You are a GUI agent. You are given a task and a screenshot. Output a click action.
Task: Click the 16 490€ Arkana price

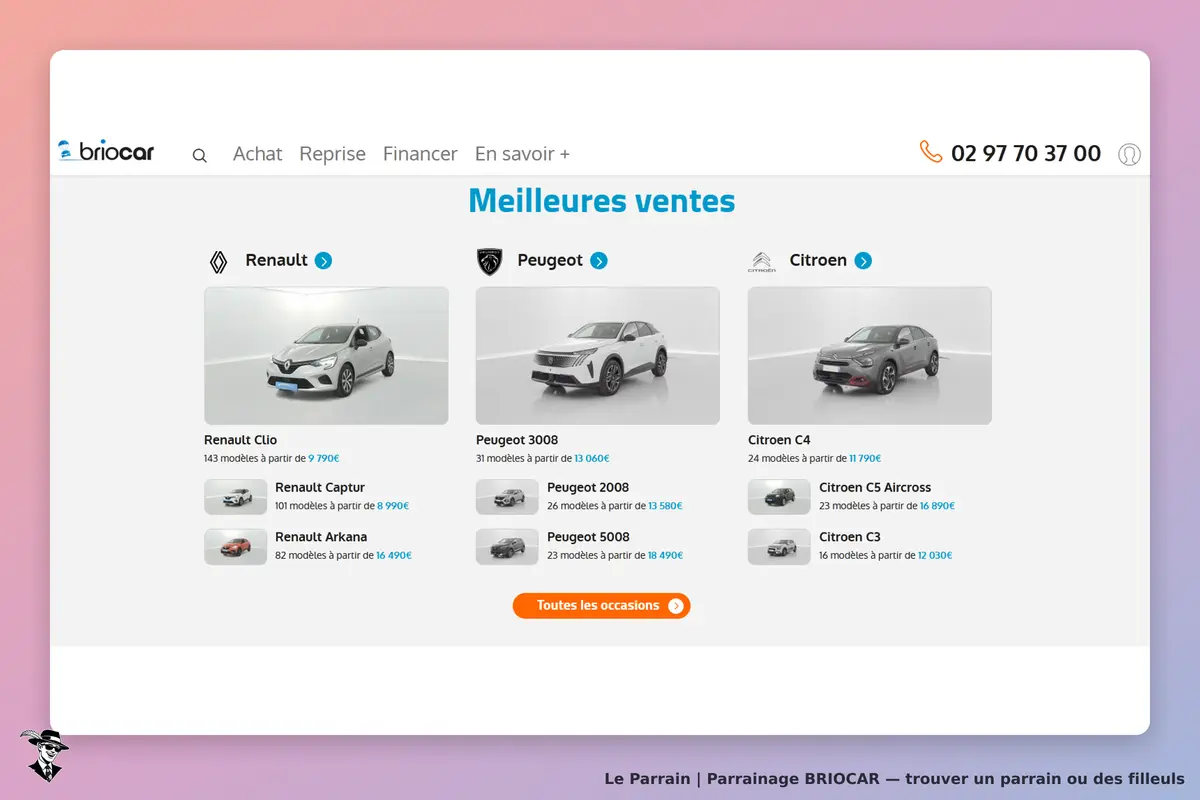(394, 556)
